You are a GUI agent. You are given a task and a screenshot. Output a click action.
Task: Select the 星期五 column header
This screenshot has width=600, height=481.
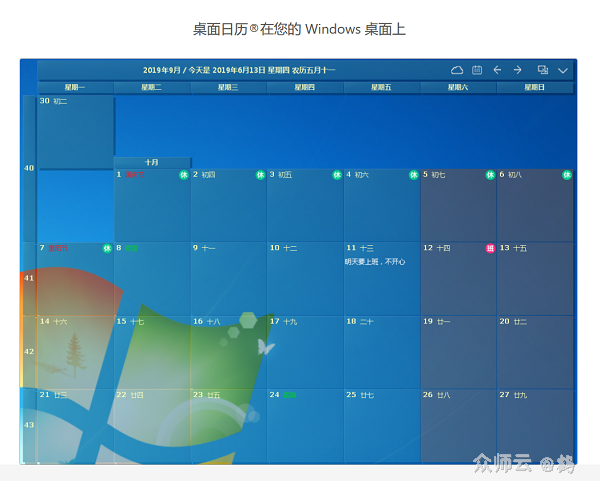pyautogui.click(x=382, y=88)
